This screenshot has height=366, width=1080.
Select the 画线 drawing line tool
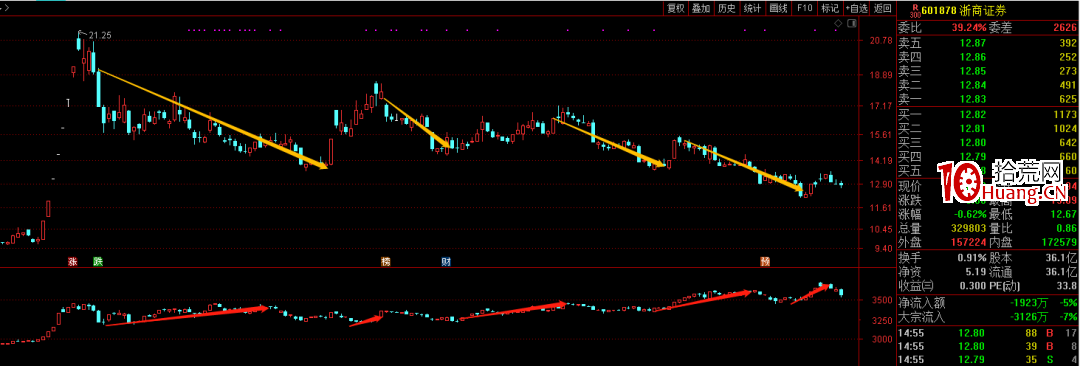coord(778,8)
